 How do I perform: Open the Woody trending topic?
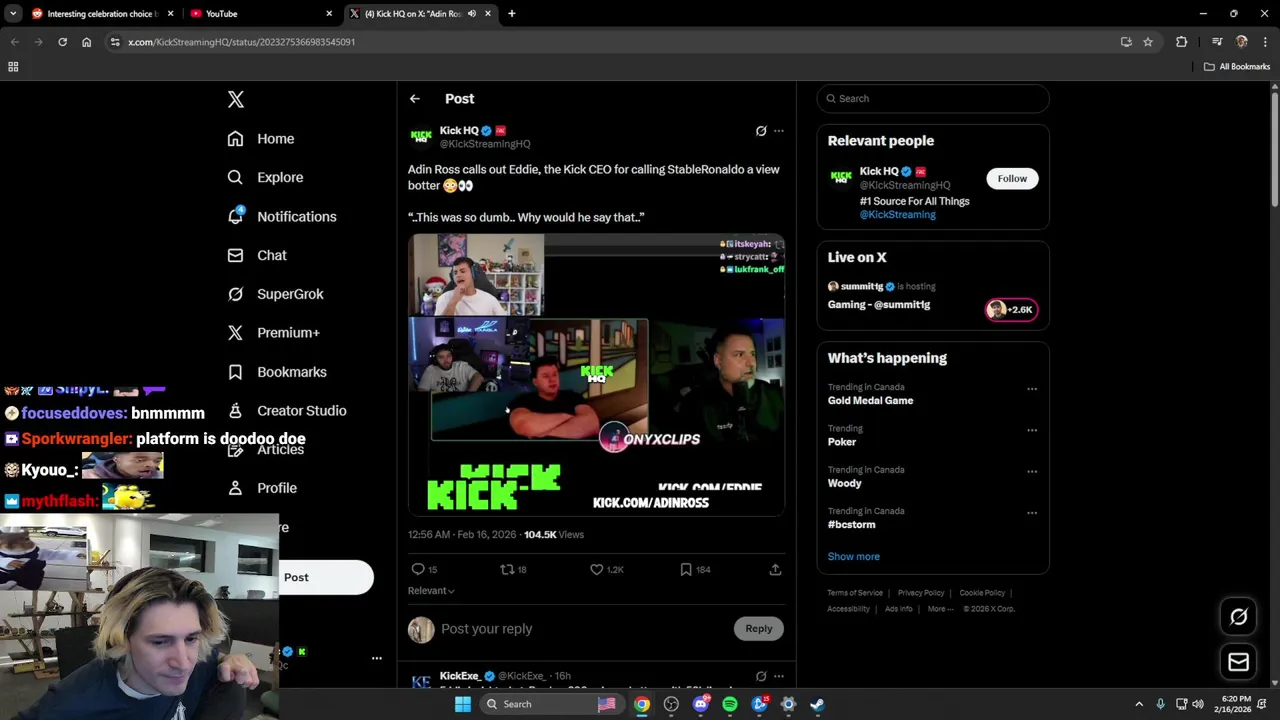tap(845, 483)
